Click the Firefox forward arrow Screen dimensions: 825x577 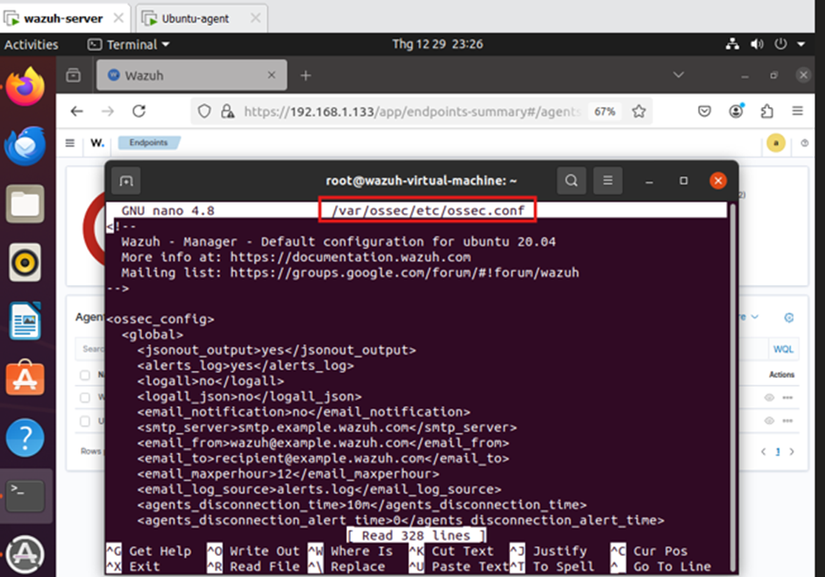107,111
